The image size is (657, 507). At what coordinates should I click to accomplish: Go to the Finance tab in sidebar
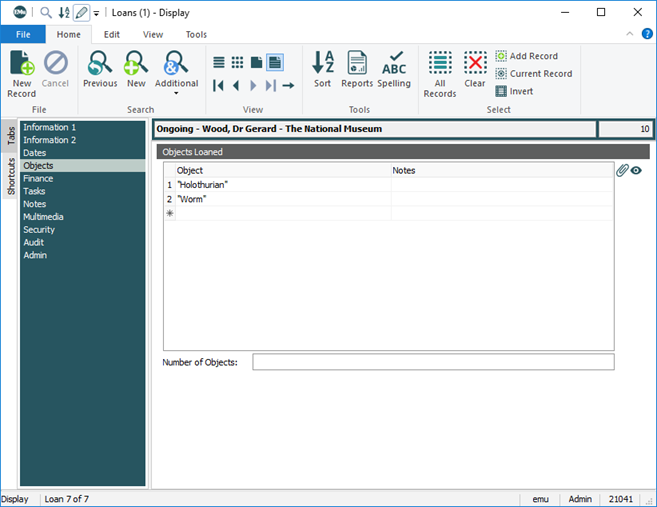point(38,179)
